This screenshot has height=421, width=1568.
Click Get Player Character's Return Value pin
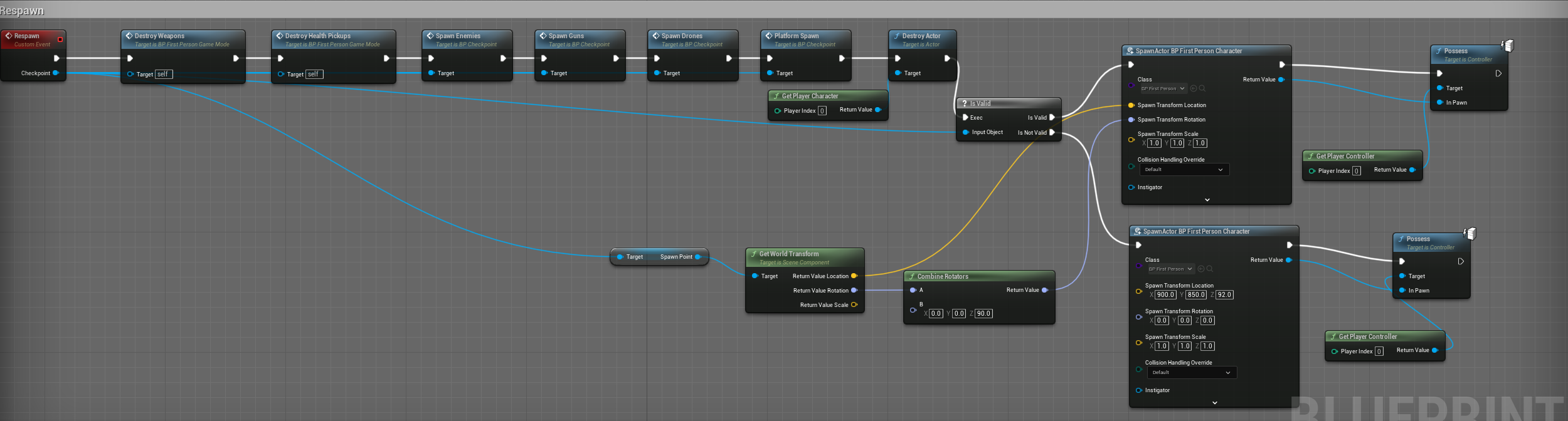click(x=877, y=110)
